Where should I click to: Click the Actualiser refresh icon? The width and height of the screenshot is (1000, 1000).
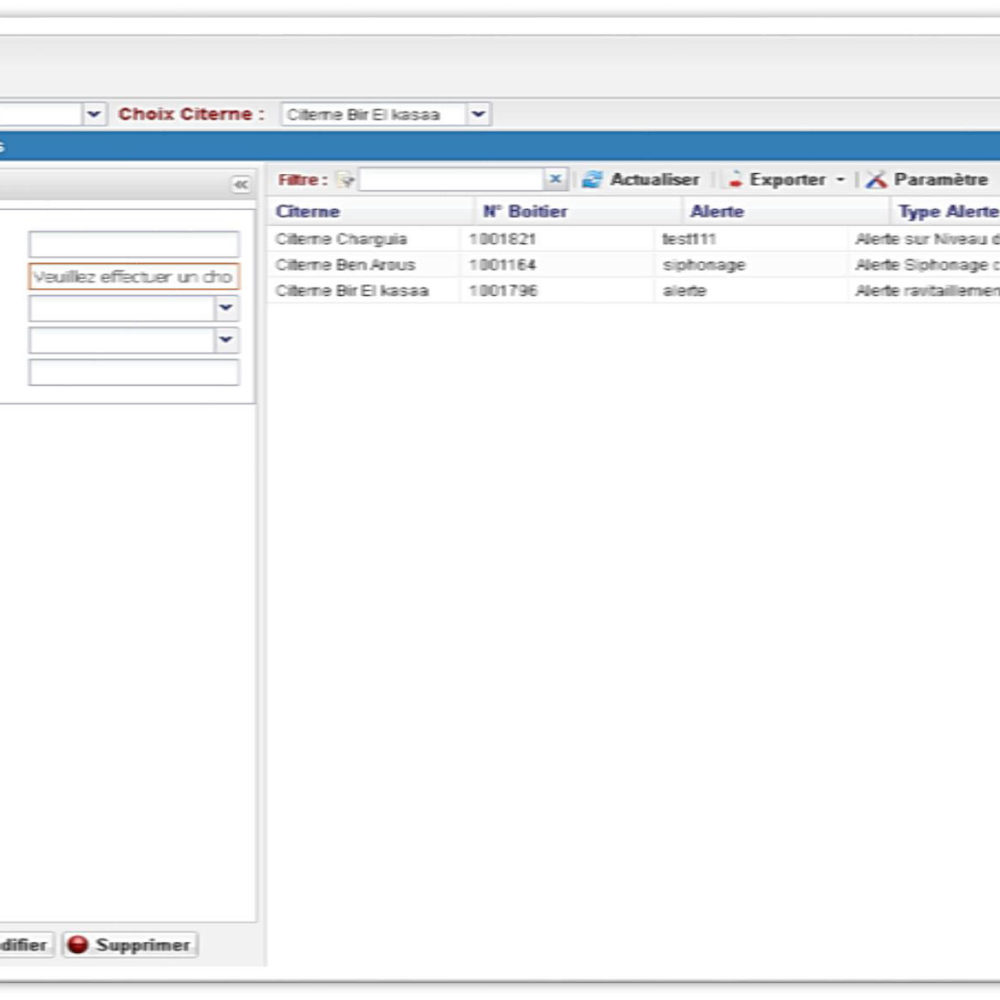point(593,180)
